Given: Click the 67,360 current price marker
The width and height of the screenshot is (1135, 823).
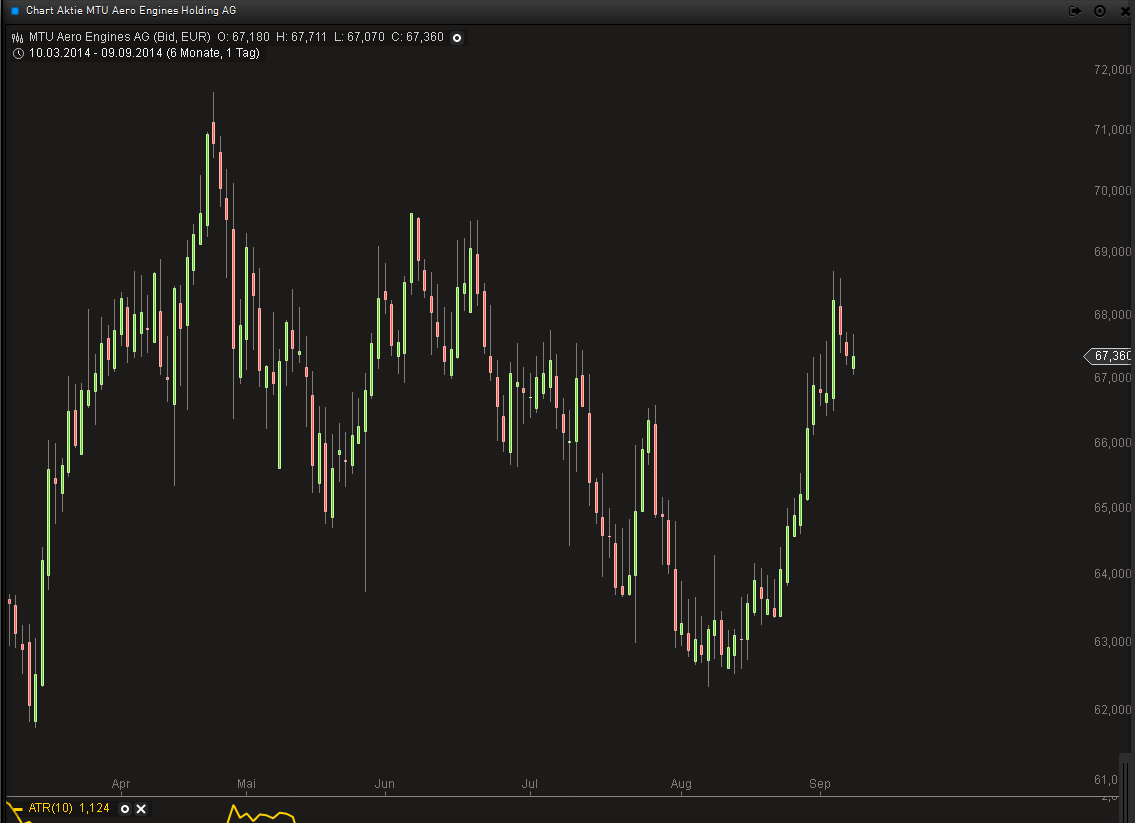Looking at the screenshot, I should click(1110, 356).
